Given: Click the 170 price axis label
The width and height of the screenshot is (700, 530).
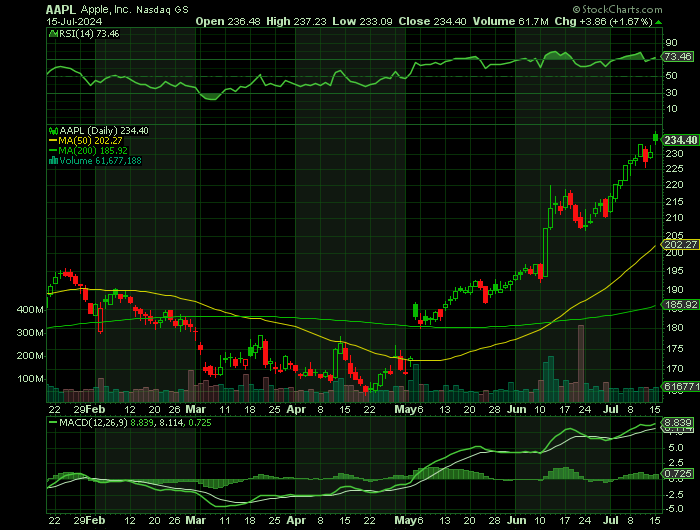Looking at the screenshot, I should 674,369.
